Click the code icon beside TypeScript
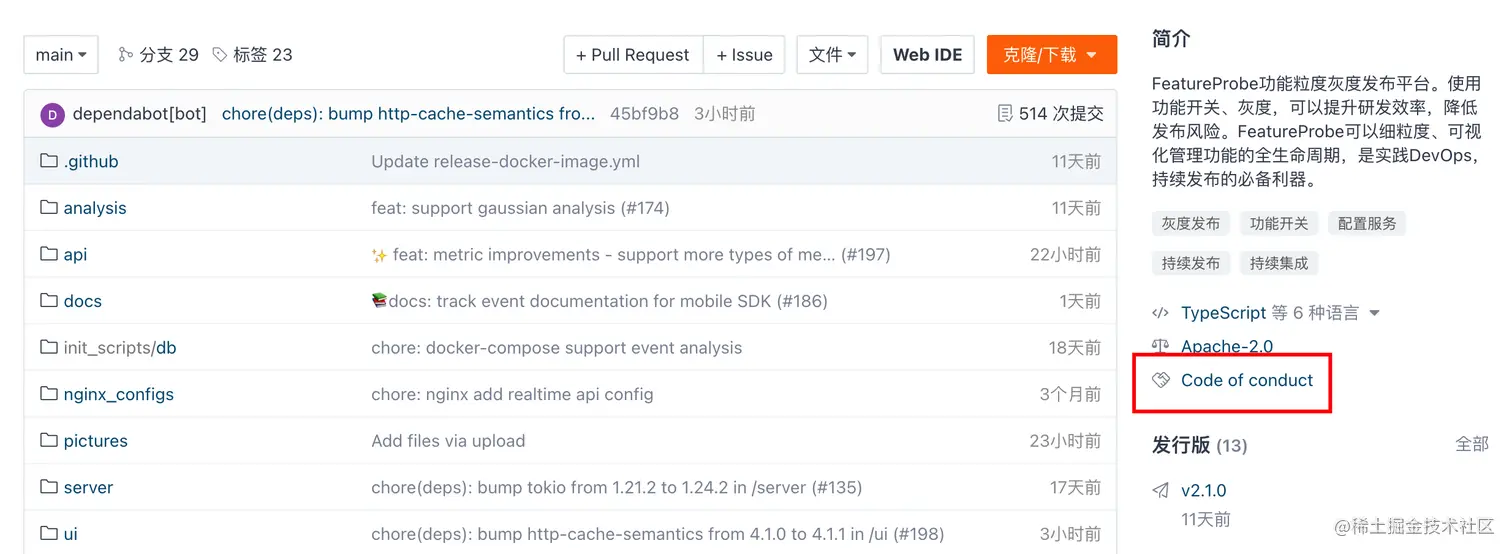The height and width of the screenshot is (554, 1512). [1161, 313]
